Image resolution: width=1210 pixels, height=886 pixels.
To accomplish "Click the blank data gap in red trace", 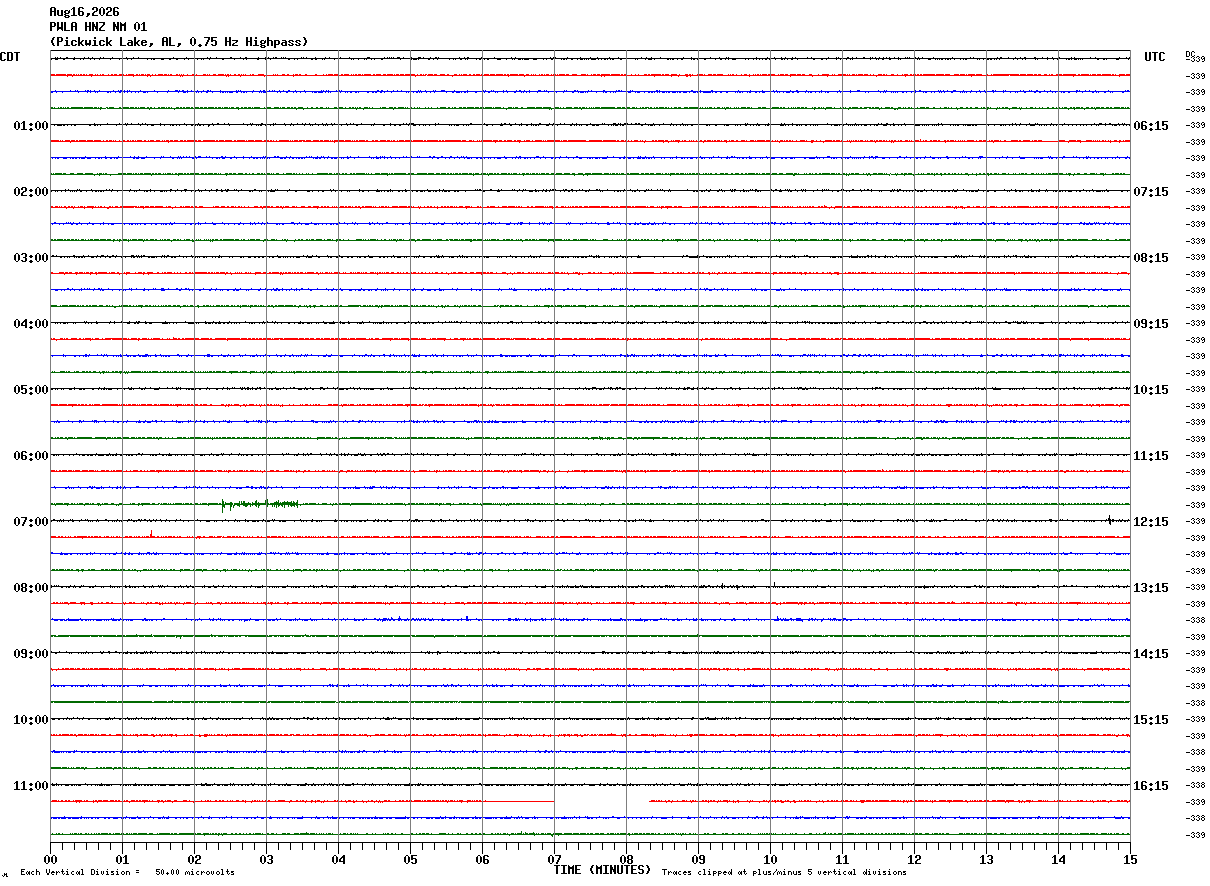I will tap(601, 801).
